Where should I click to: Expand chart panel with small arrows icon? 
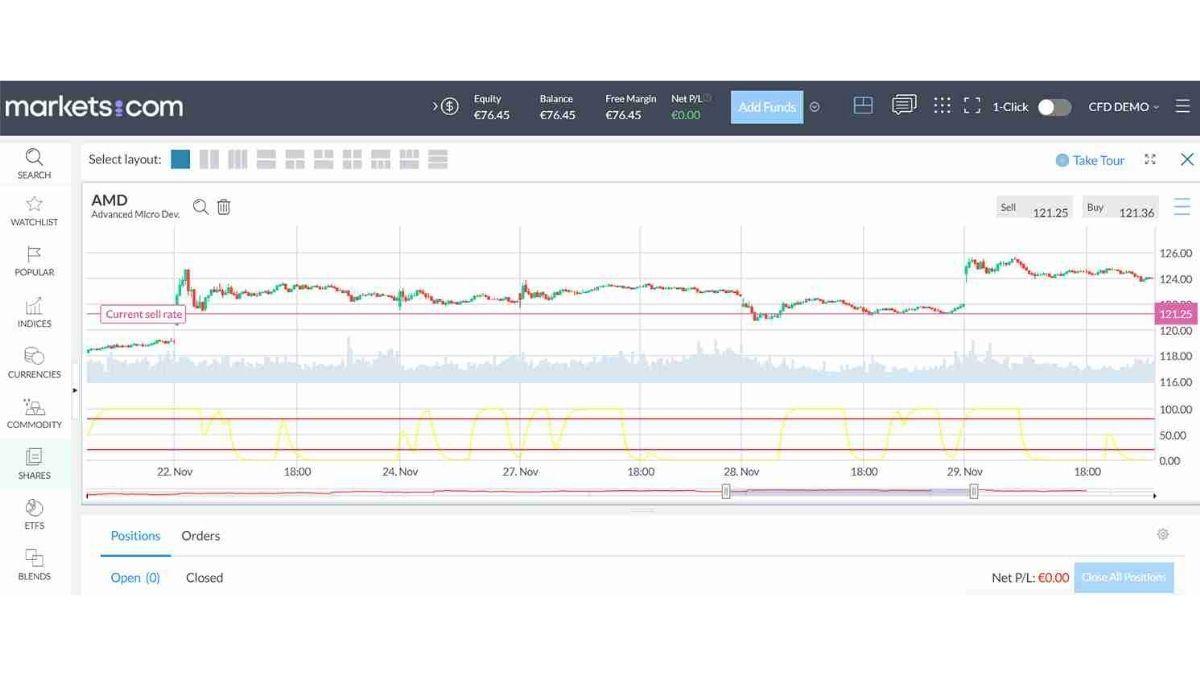1150,159
